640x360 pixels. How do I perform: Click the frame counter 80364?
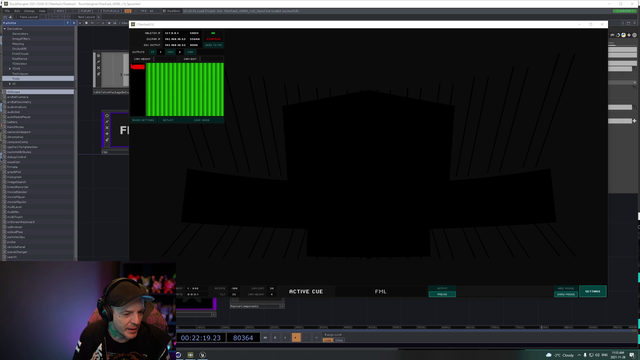[x=243, y=338]
